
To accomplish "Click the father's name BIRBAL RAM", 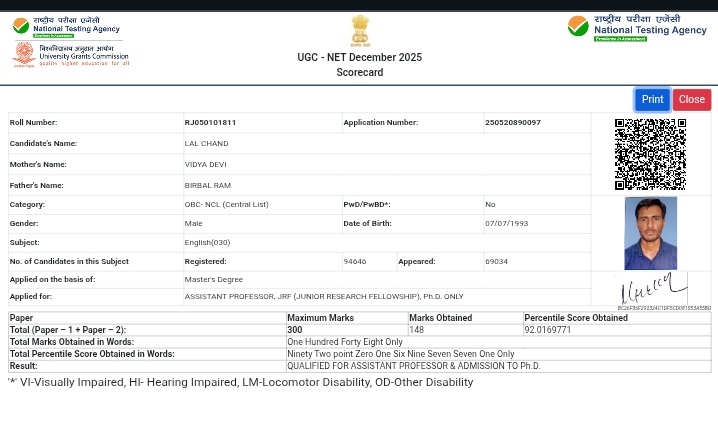I will point(208,185).
